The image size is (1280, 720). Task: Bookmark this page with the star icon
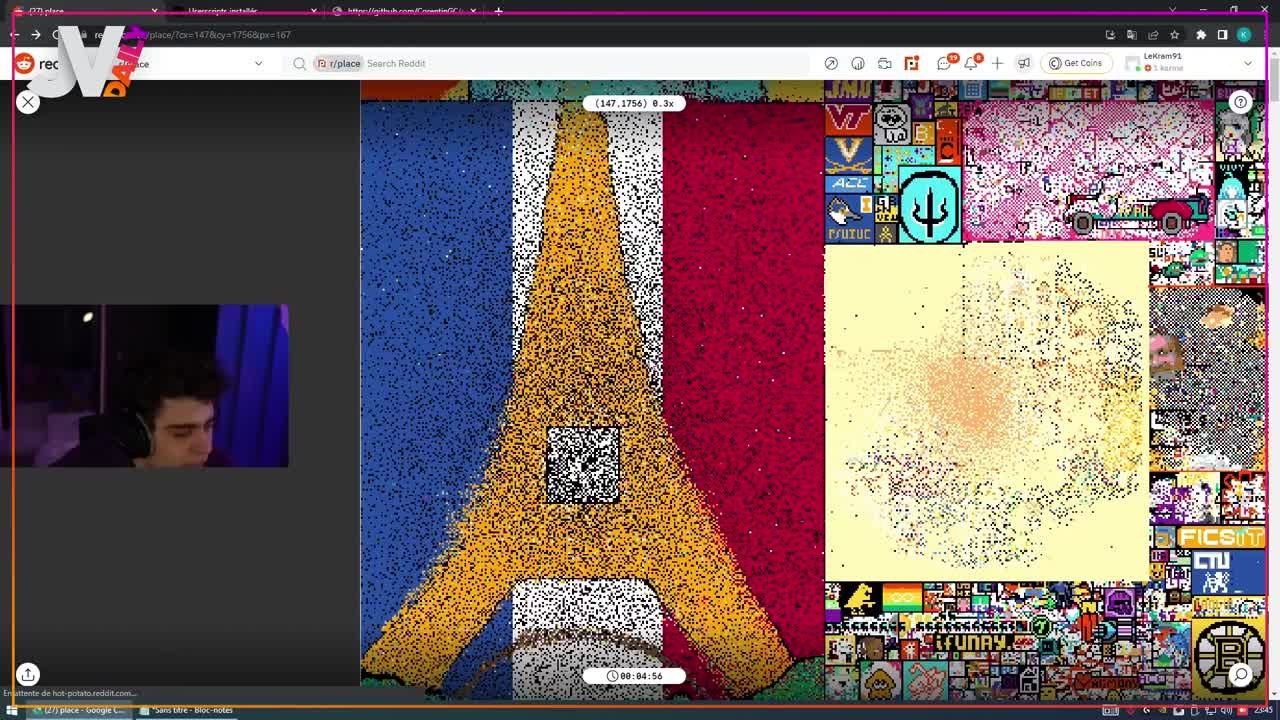pos(1174,35)
